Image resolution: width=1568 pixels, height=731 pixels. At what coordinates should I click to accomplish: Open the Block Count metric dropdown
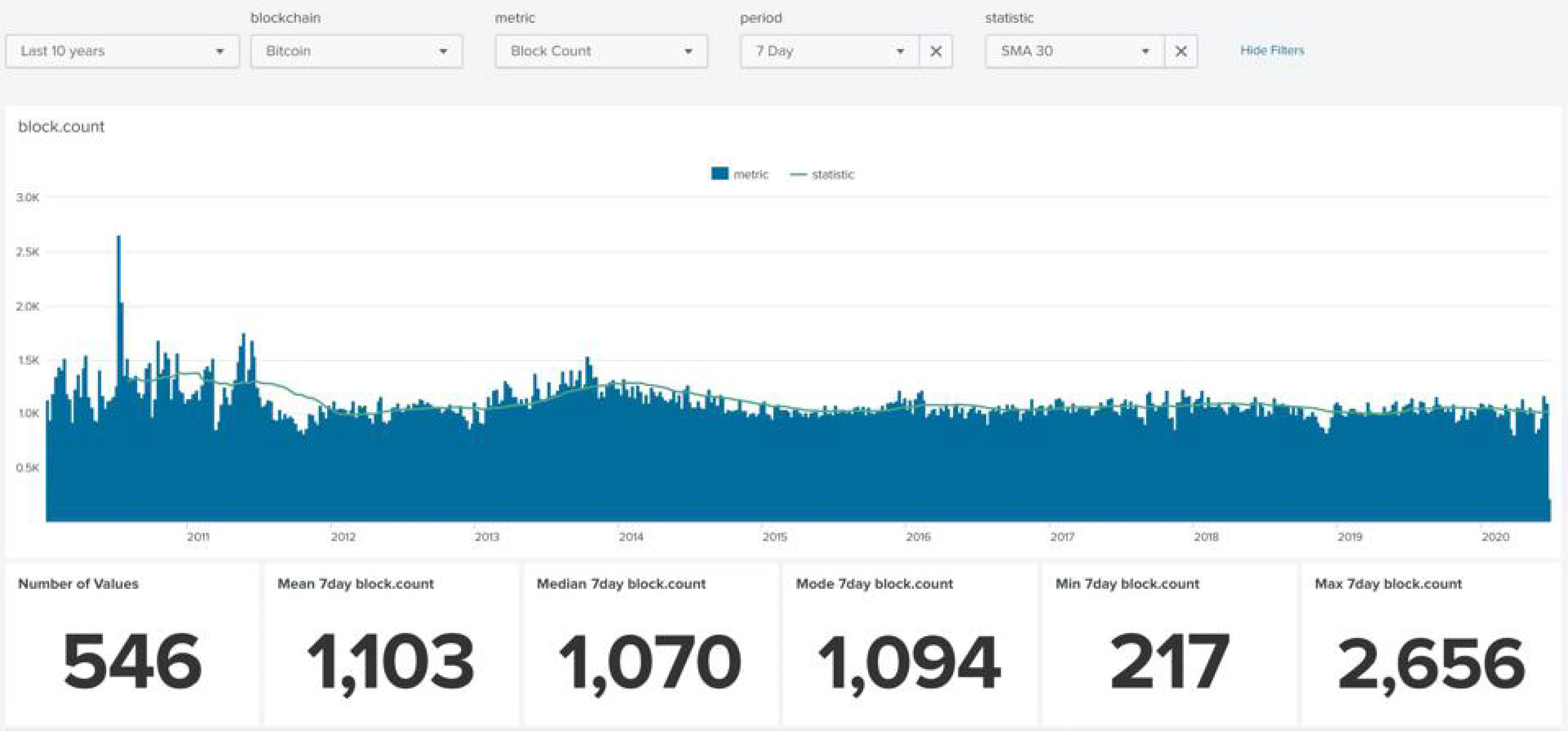click(x=601, y=51)
